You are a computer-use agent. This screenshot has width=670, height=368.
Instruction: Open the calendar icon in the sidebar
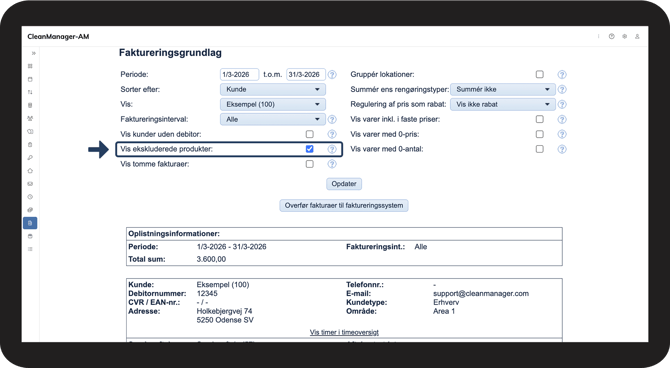30,79
